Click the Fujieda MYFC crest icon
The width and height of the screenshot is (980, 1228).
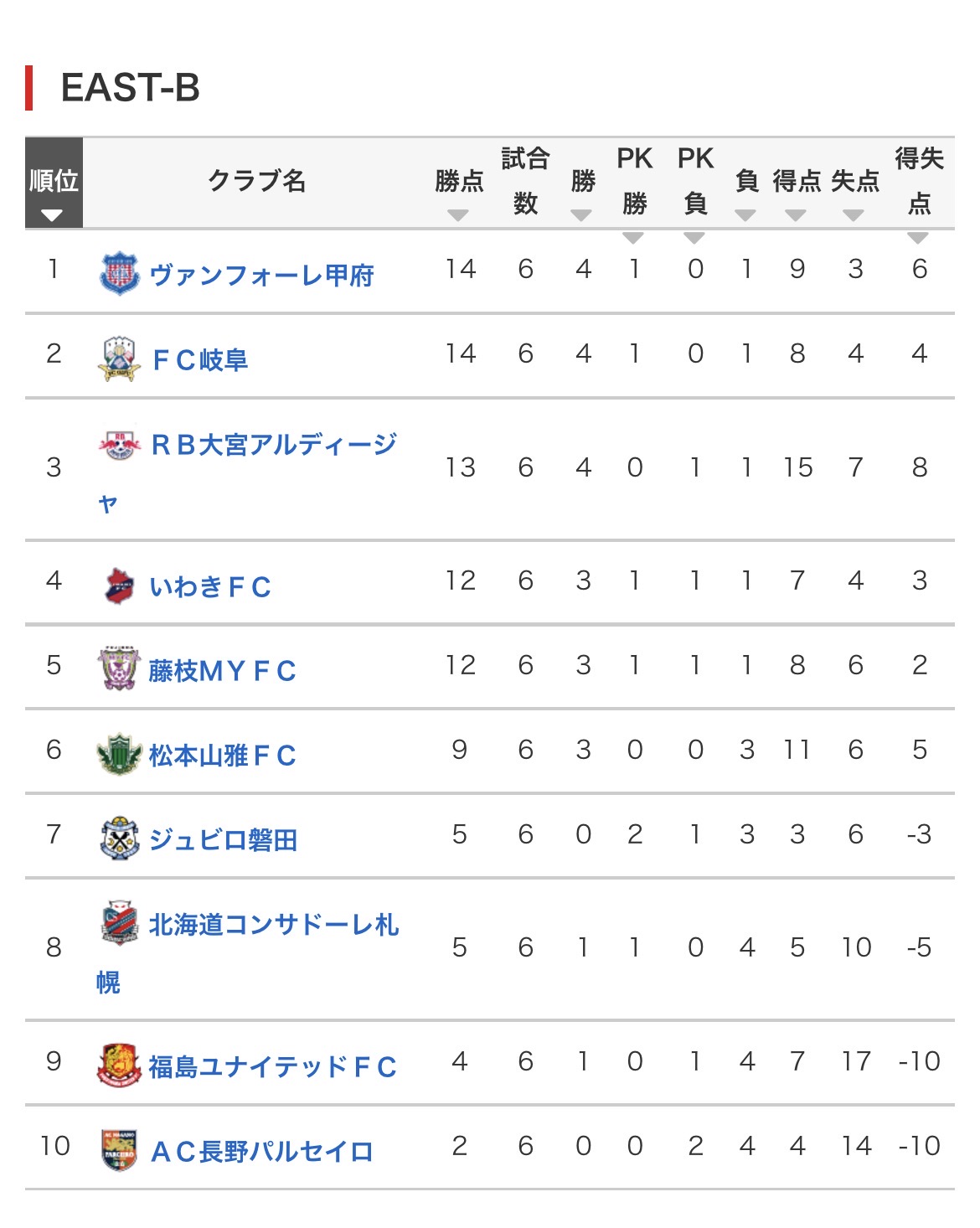(x=119, y=668)
